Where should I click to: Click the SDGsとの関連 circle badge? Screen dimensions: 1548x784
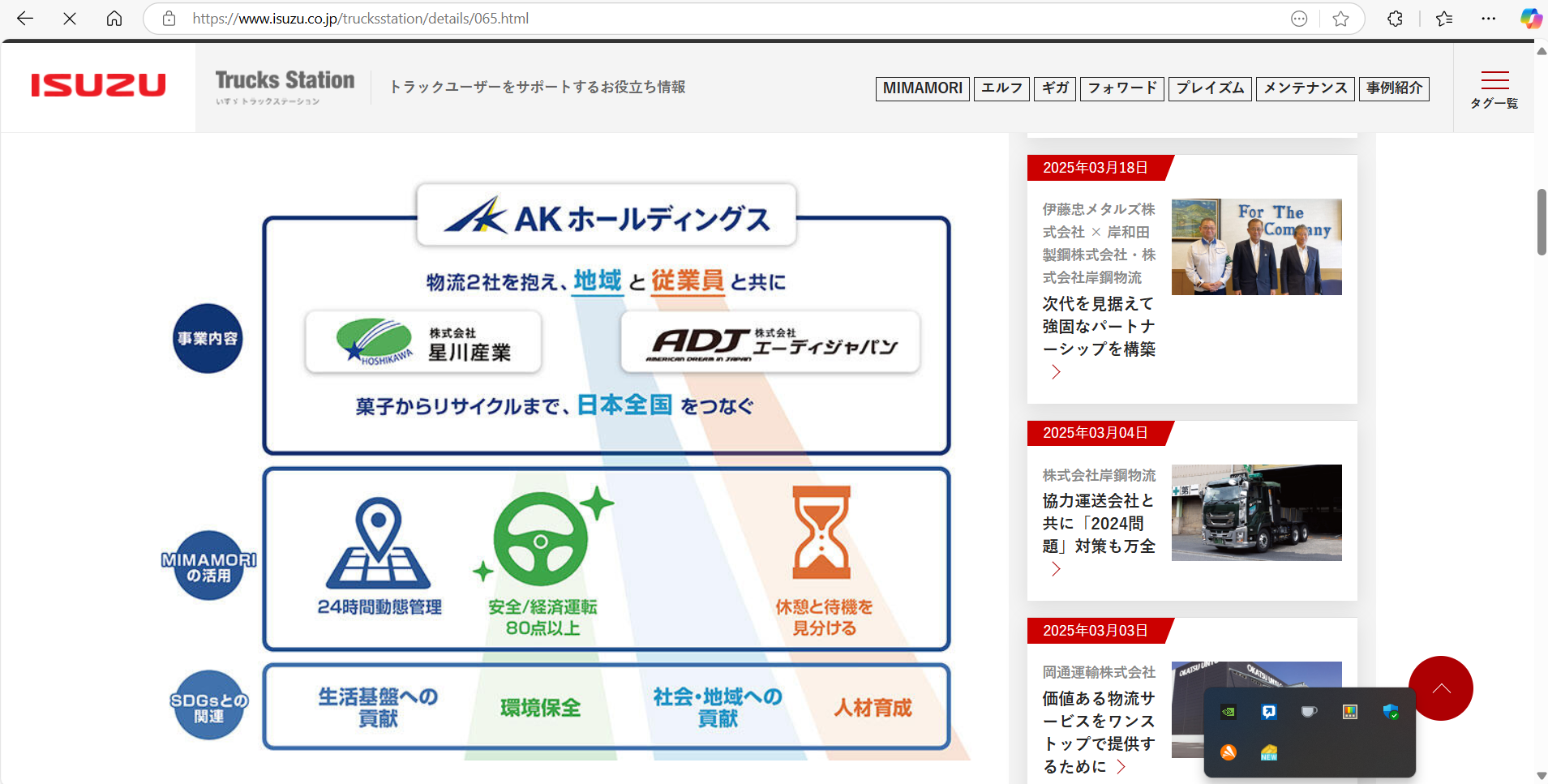point(208,705)
